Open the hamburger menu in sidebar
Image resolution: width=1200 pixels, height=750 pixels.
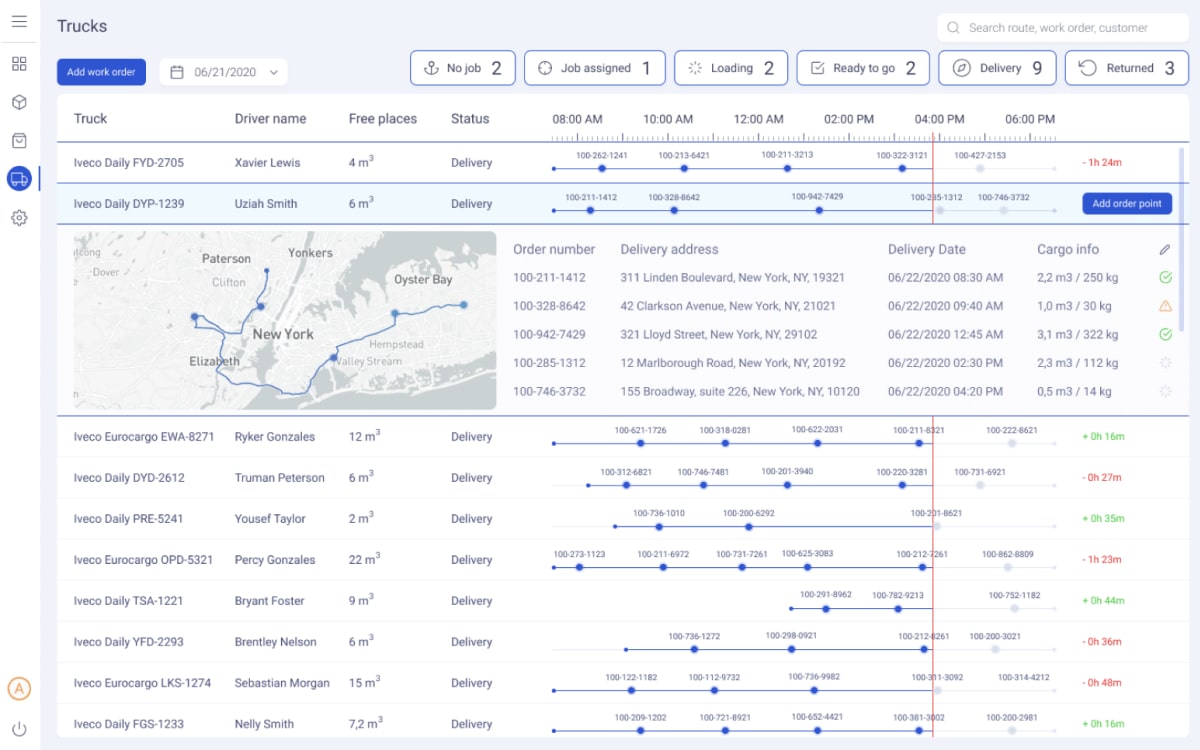point(19,22)
